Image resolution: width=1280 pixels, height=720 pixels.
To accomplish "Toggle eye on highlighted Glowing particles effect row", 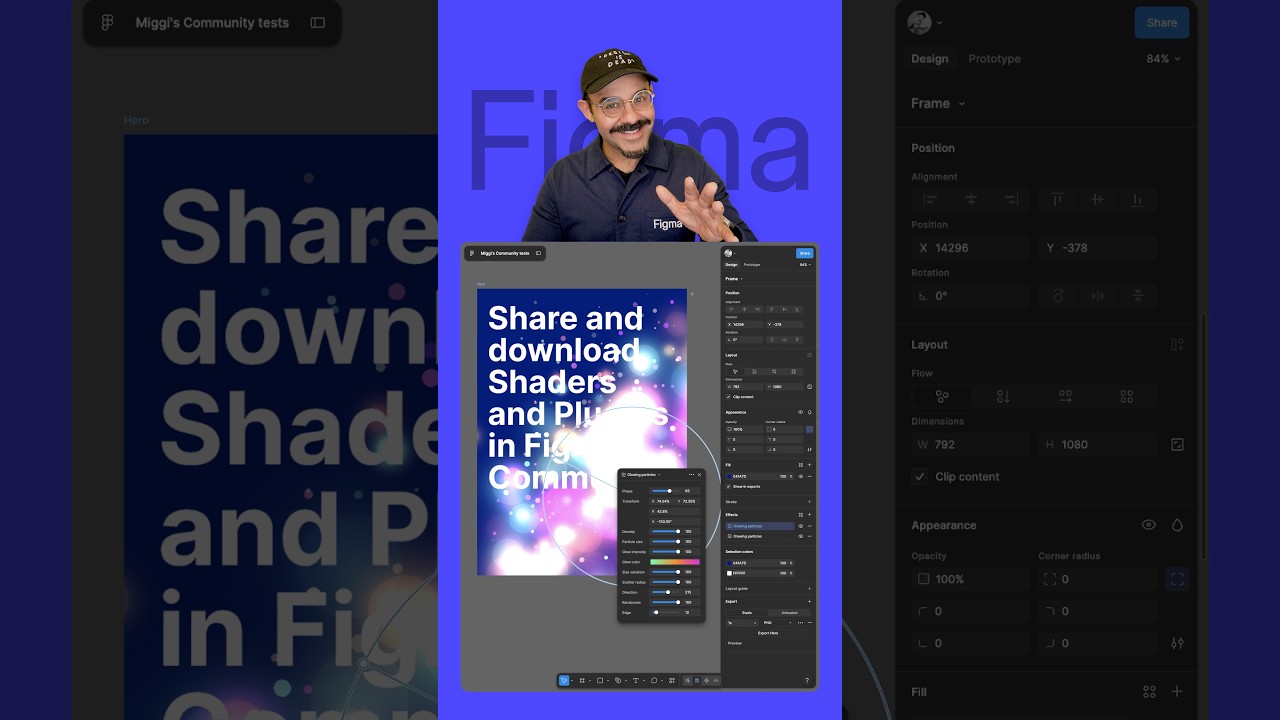I will pyautogui.click(x=800, y=526).
